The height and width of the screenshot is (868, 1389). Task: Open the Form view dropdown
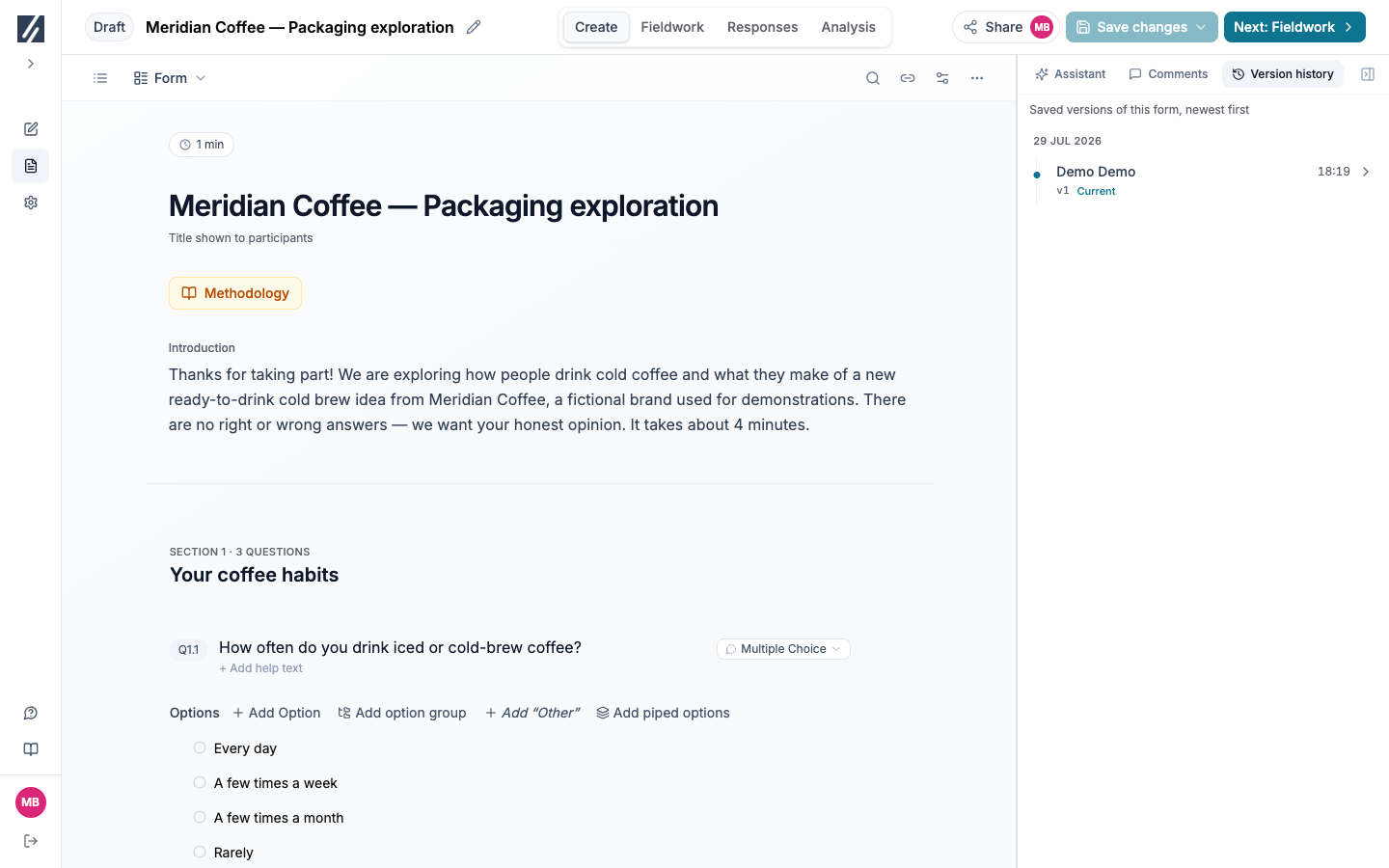pos(170,78)
